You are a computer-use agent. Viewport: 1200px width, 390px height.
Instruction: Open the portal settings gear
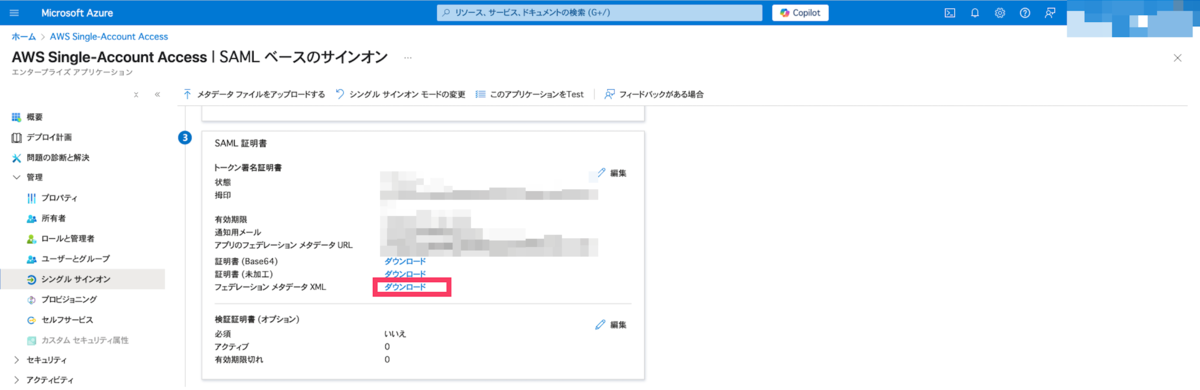(1000, 12)
